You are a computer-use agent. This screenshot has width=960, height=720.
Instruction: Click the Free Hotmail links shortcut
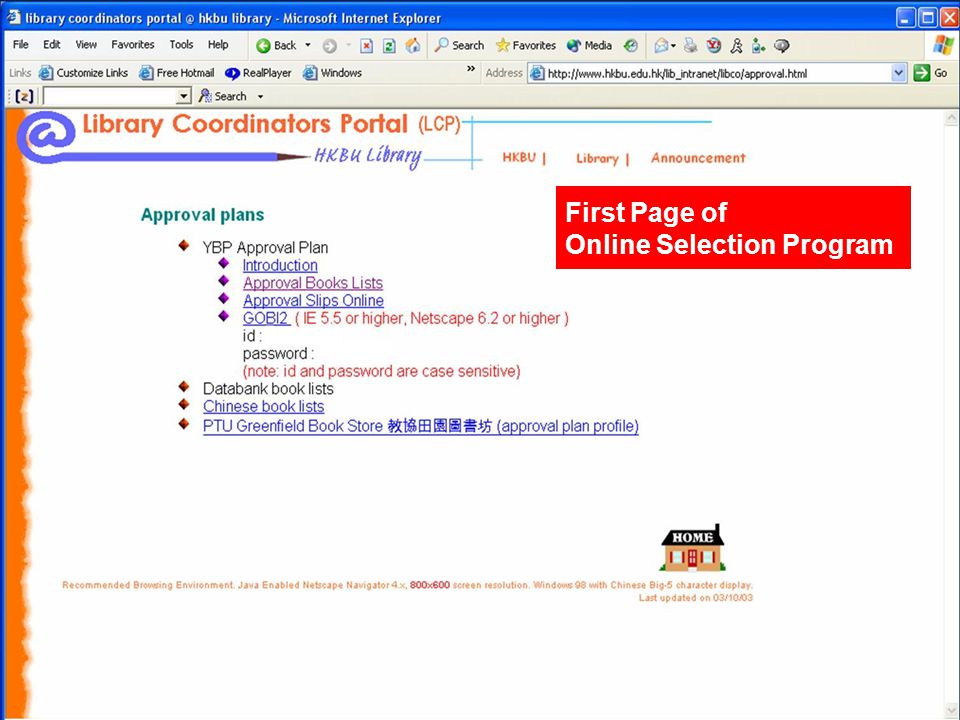(x=176, y=73)
